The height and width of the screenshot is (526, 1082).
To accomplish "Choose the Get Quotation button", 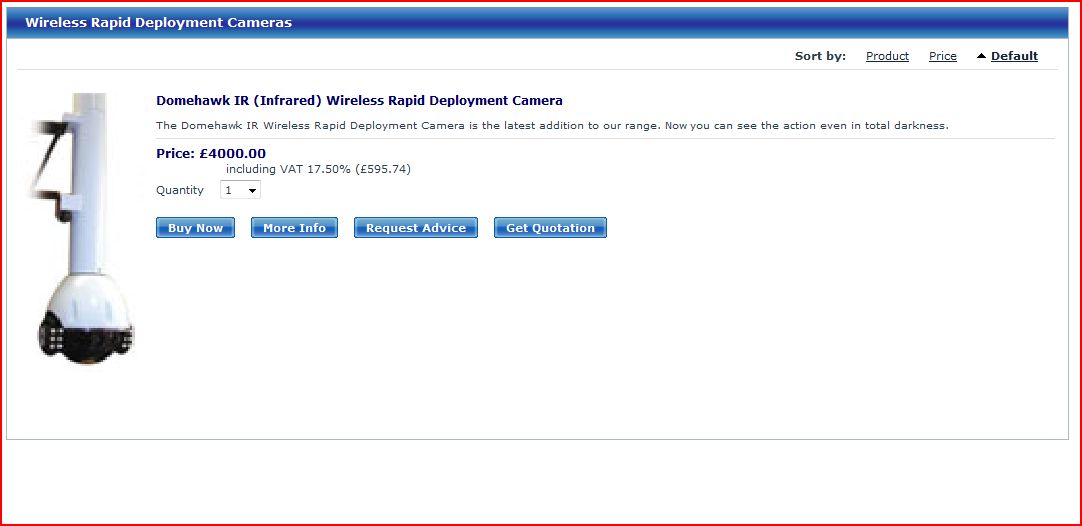I will click(550, 228).
